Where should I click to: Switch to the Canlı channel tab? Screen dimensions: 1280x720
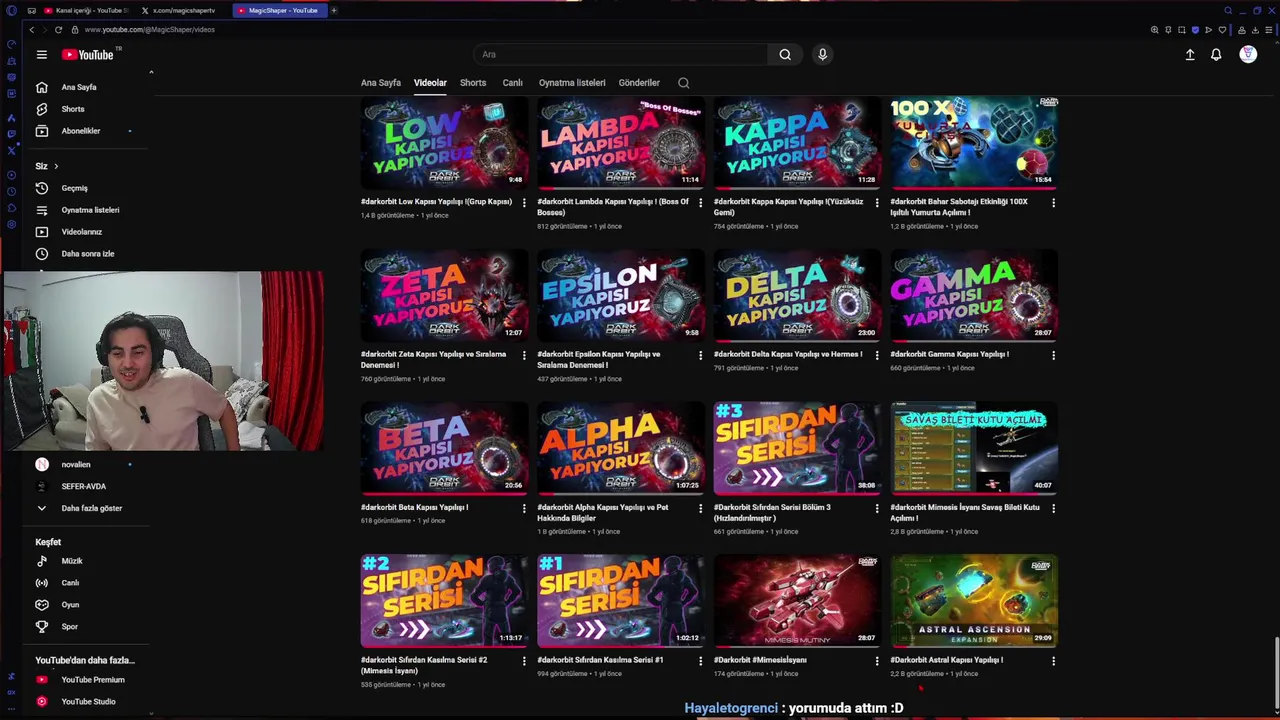(512, 83)
